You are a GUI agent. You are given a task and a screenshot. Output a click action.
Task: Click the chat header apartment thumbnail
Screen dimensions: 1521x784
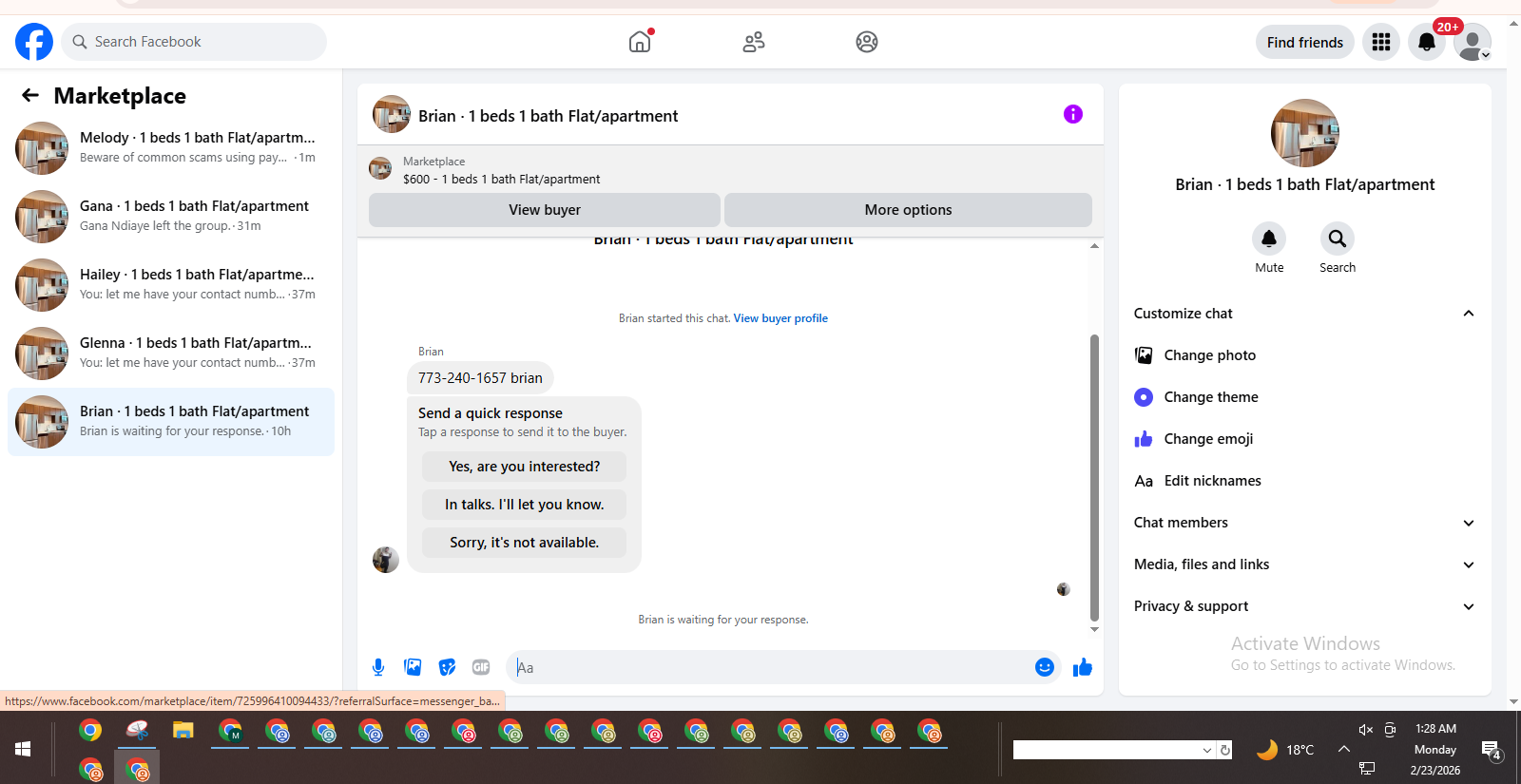(392, 114)
